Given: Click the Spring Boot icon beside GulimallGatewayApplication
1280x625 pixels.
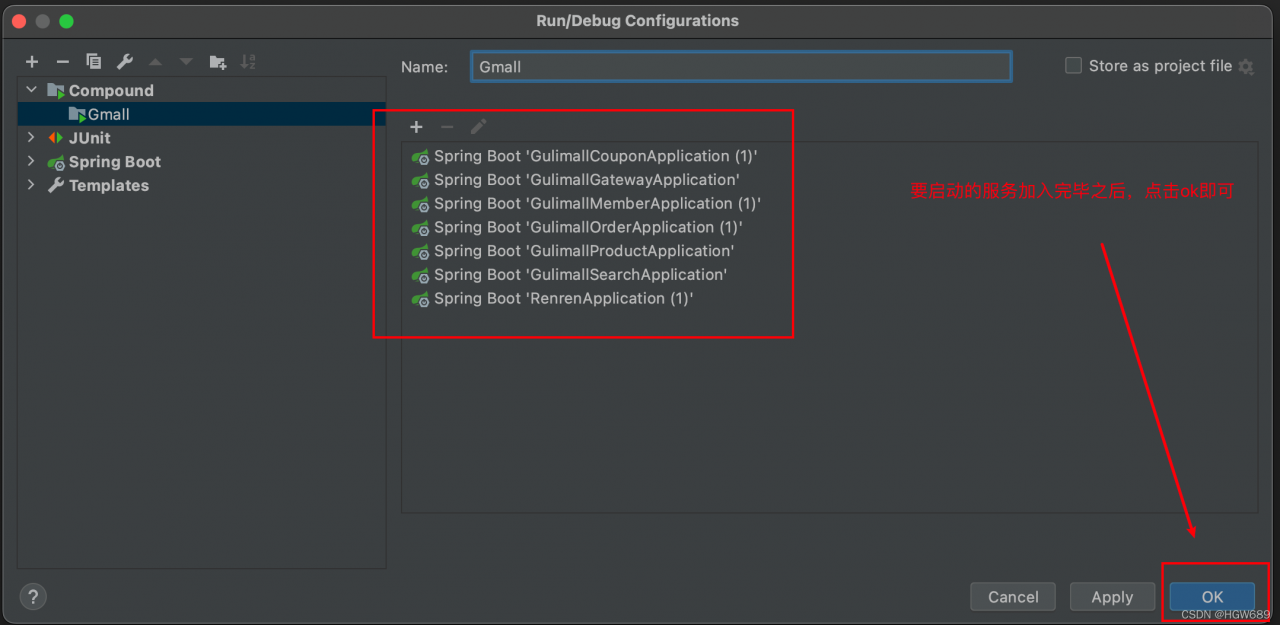Looking at the screenshot, I should (420, 181).
